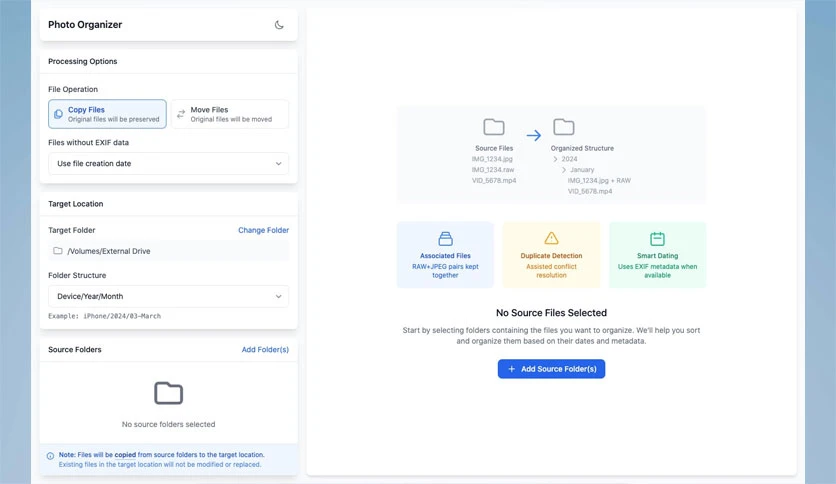Click the Organized Structure folder icon
Screen dimensions: 836x484
point(564,127)
